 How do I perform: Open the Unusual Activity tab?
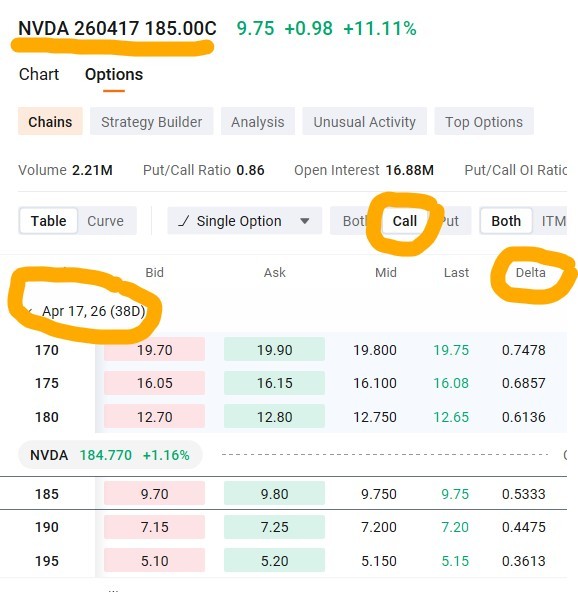click(x=364, y=122)
